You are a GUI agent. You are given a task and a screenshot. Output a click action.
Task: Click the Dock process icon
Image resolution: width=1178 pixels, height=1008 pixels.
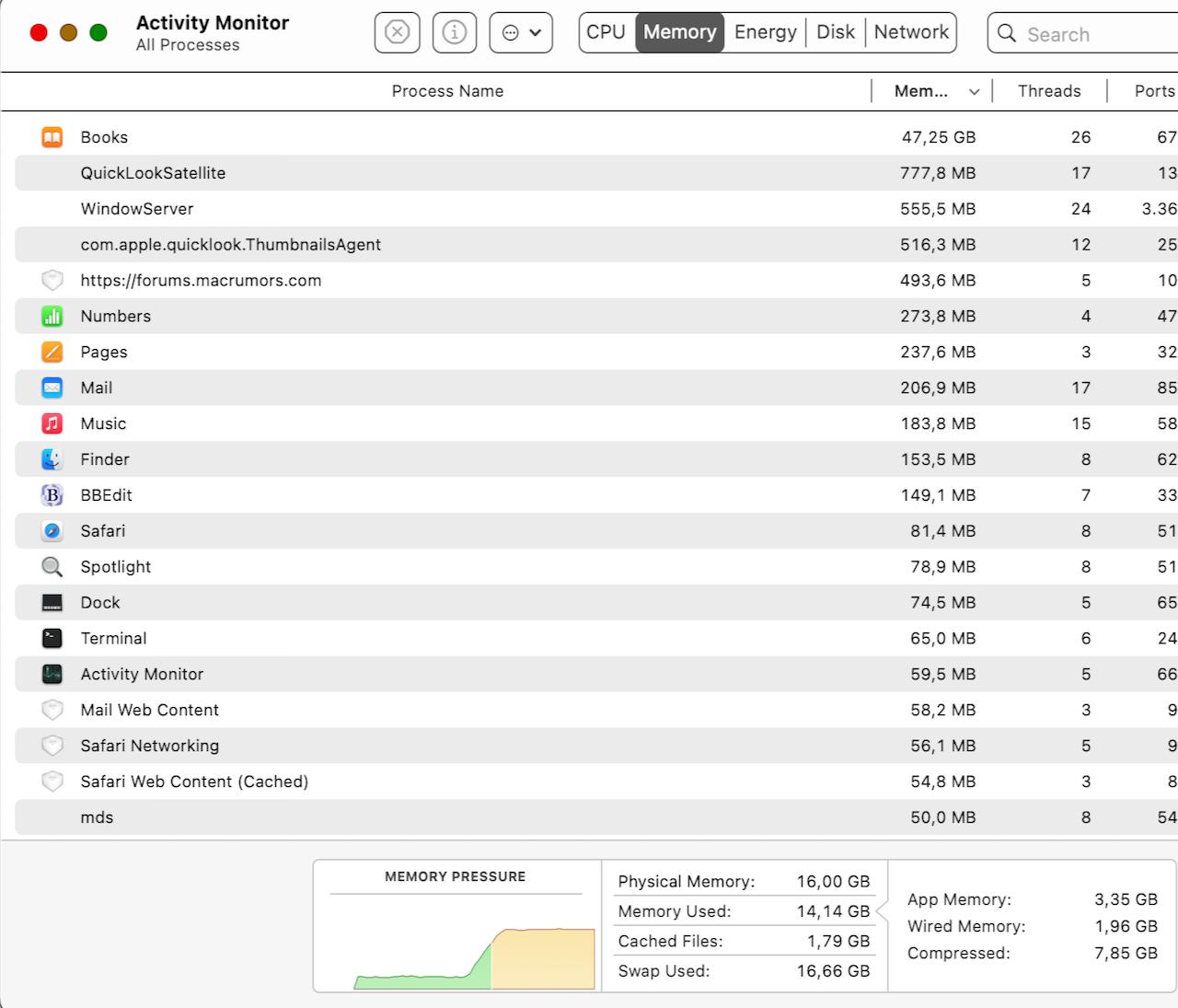pos(52,603)
